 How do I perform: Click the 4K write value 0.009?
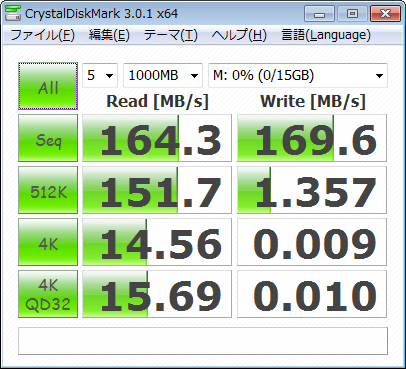[312, 242]
